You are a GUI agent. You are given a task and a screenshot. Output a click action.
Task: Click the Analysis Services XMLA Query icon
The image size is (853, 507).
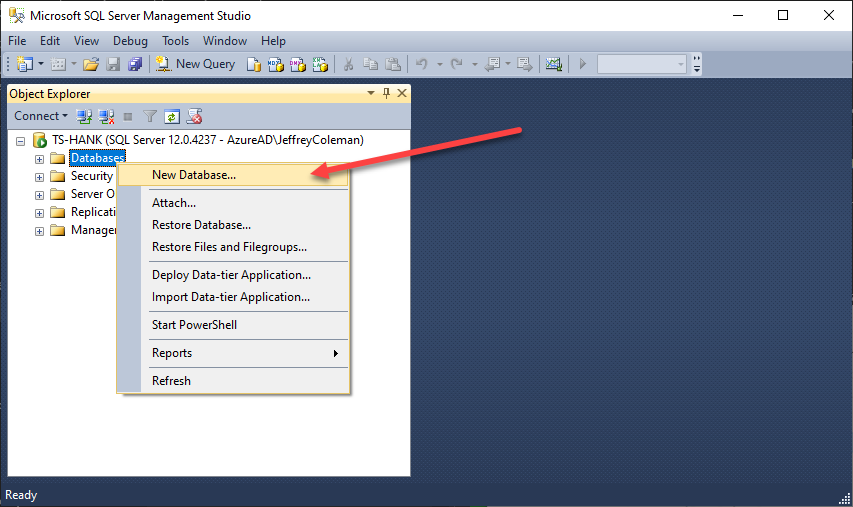(320, 64)
